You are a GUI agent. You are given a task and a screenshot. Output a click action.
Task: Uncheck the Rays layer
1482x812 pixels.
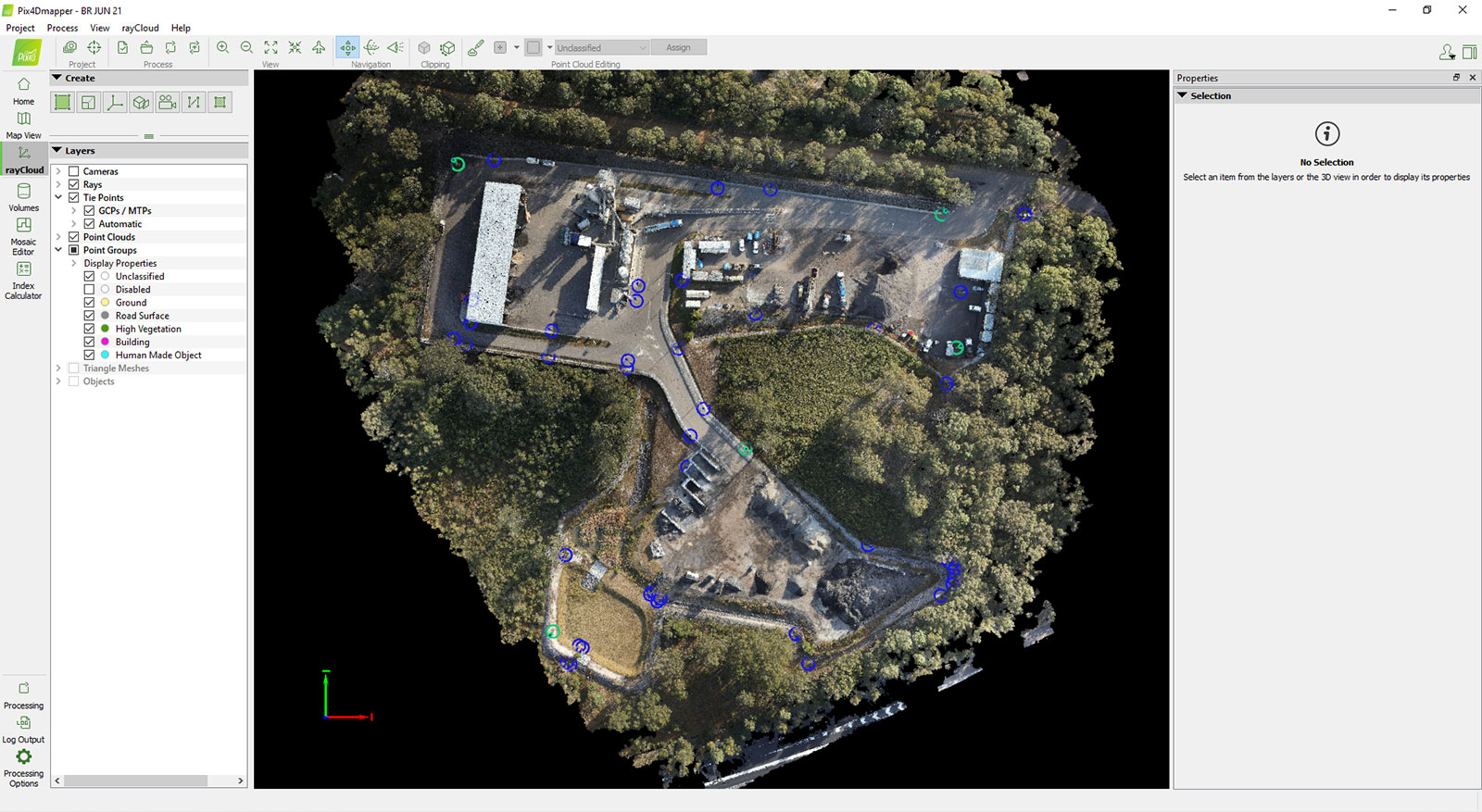coord(74,184)
